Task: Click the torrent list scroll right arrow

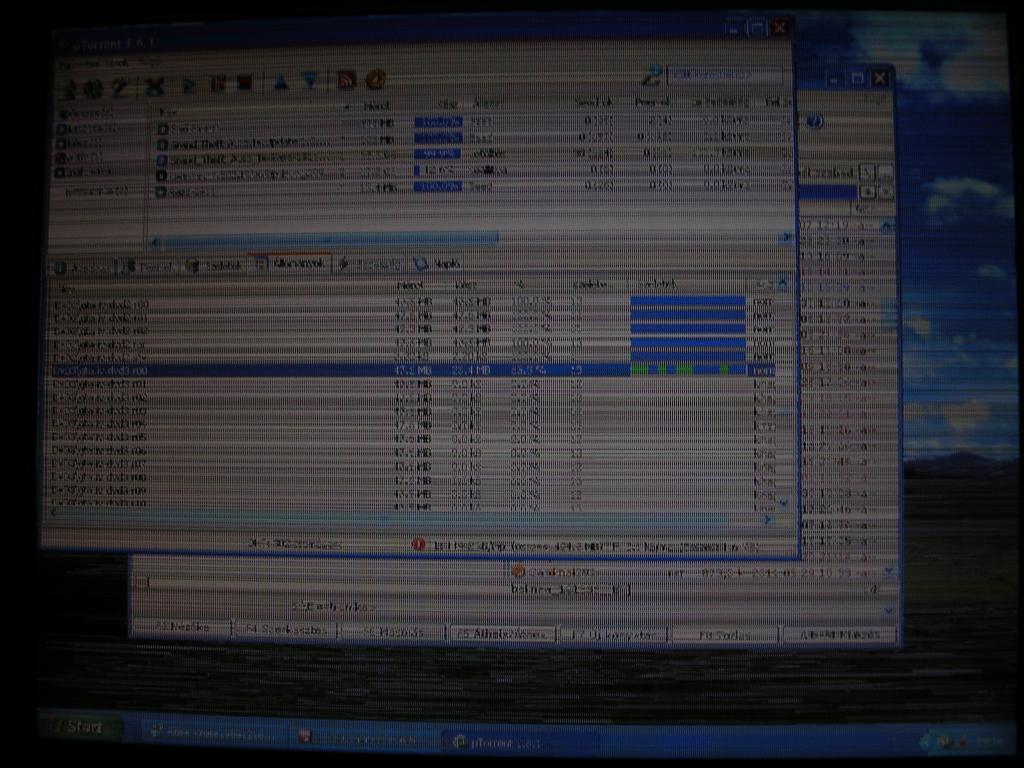Action: click(x=786, y=237)
